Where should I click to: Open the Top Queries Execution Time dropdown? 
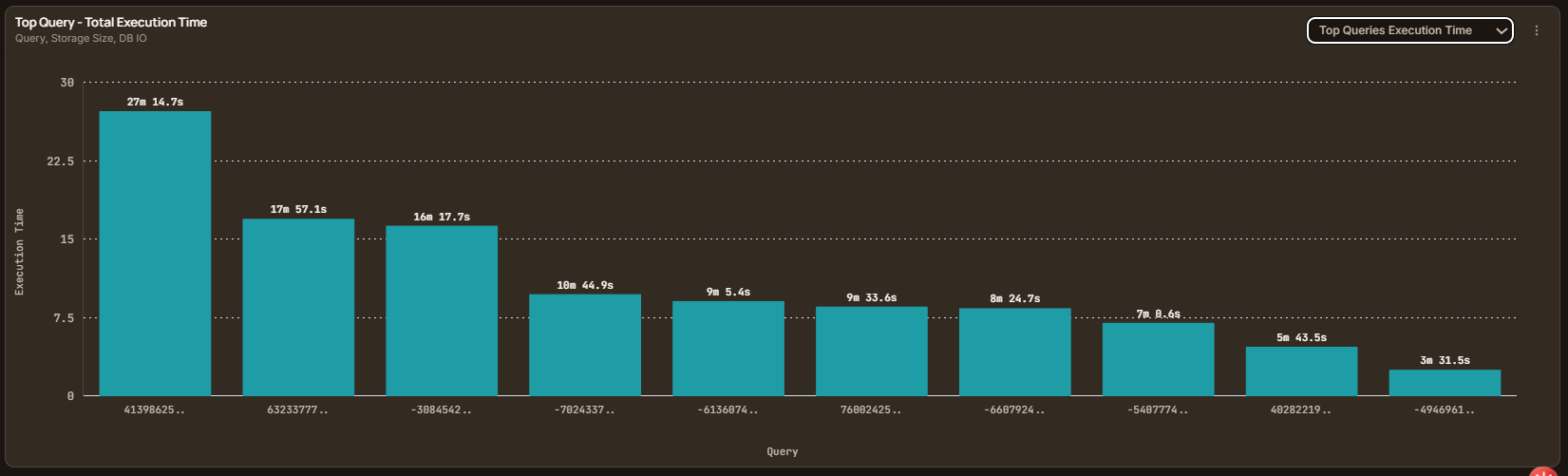[x=1409, y=30]
